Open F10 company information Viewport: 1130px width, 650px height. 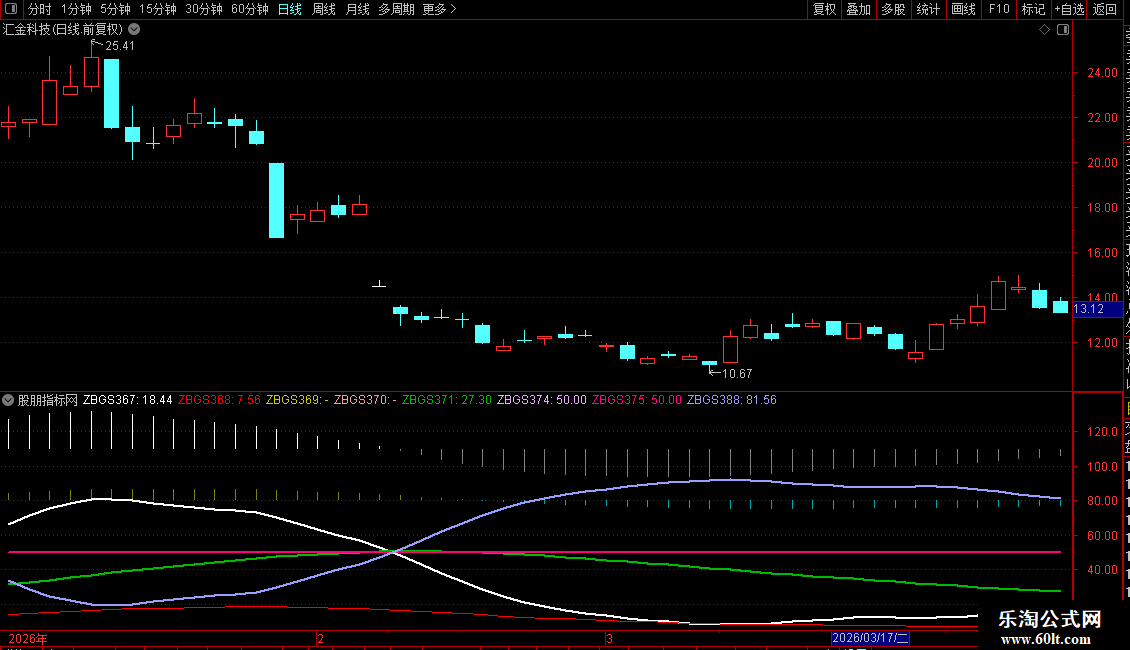[x=999, y=9]
